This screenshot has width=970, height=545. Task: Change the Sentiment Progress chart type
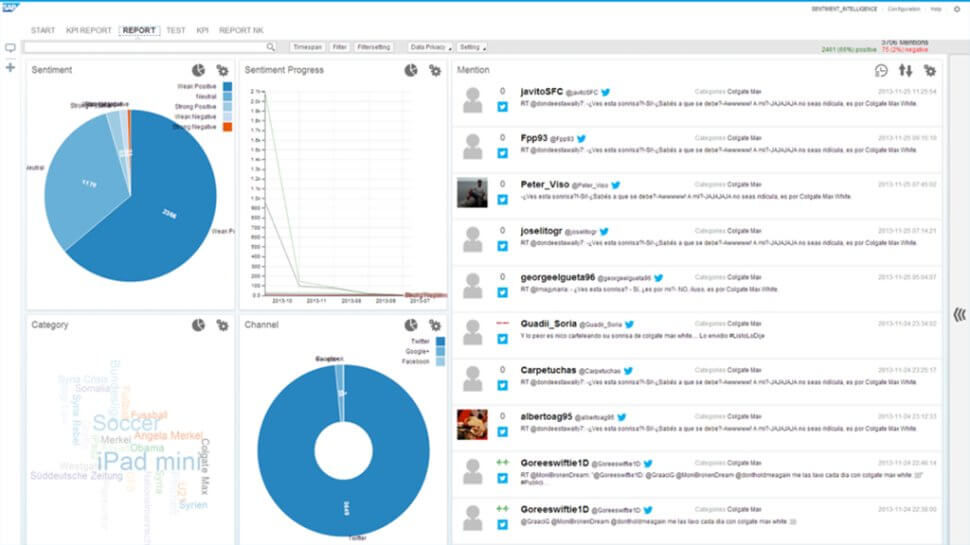click(411, 70)
